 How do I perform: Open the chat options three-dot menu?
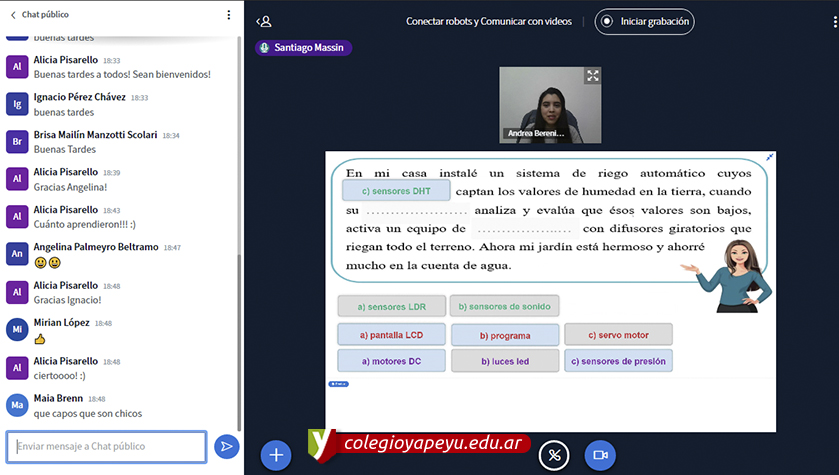pyautogui.click(x=228, y=15)
